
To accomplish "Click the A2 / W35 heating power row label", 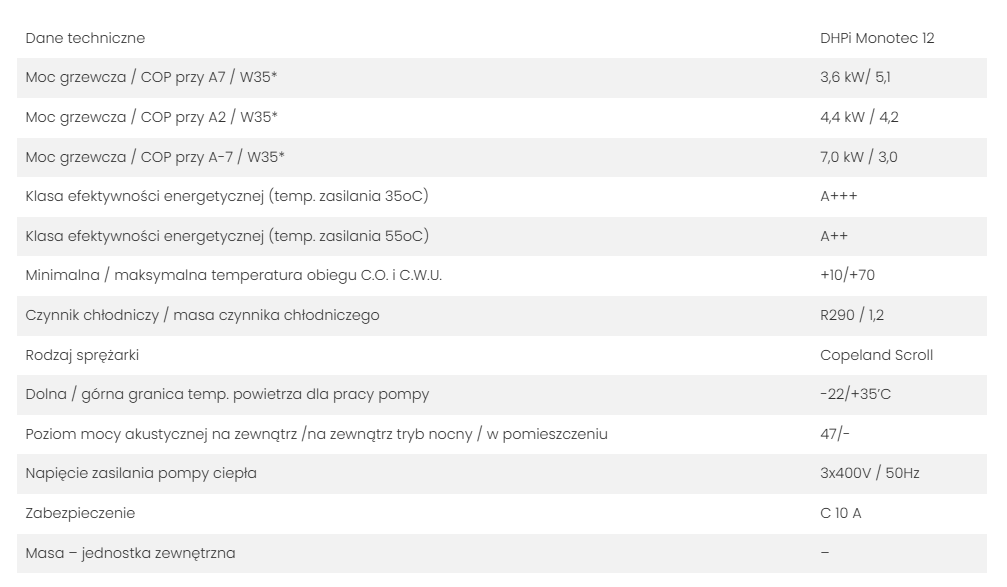I will [151, 117].
